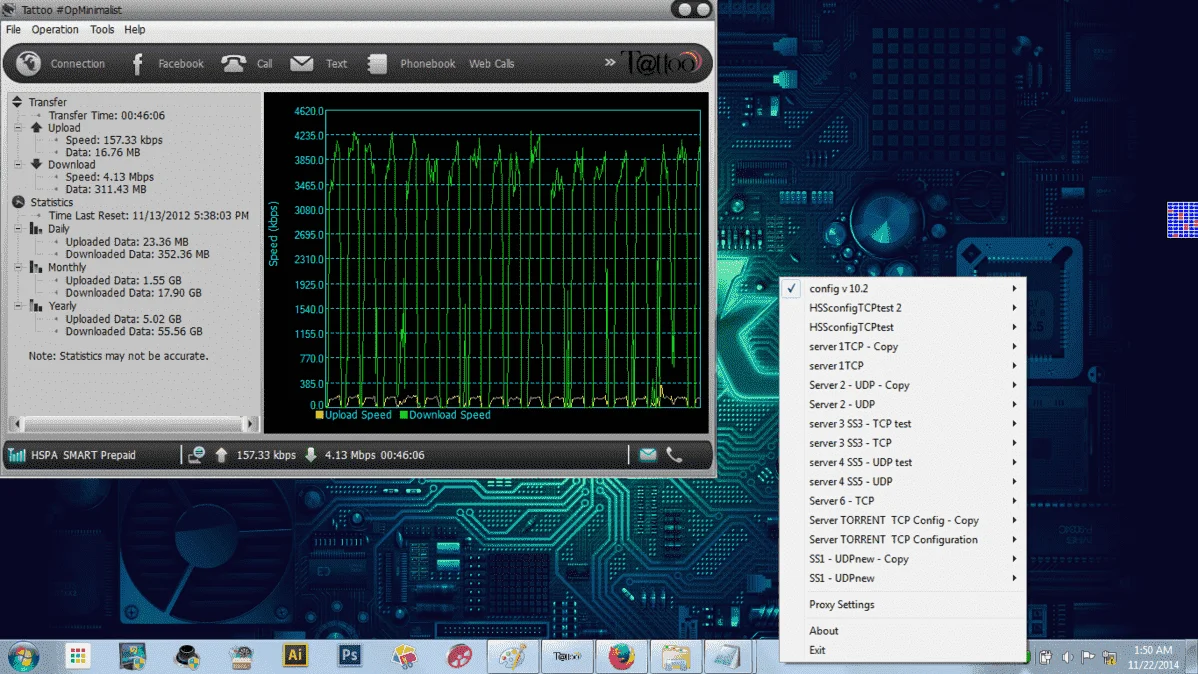1198x674 pixels.
Task: Select server 4 SS5 - UDP entry
Action: 902,482
